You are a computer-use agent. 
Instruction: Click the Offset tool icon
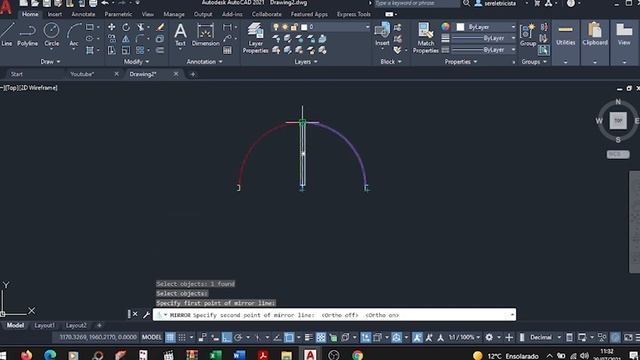160,50
